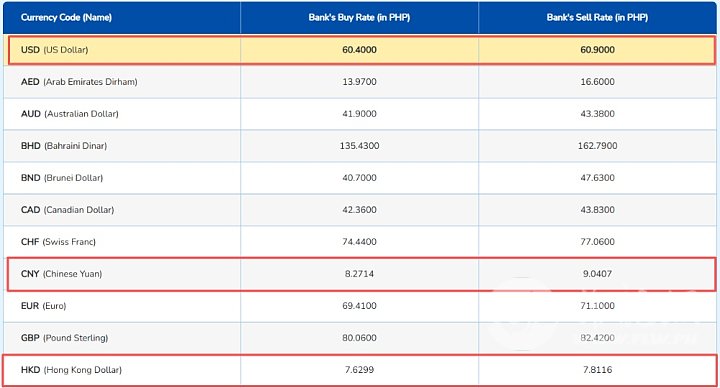This screenshot has height=388, width=720.
Task: Click AUD sell rate 43.3800
Action: click(597, 114)
